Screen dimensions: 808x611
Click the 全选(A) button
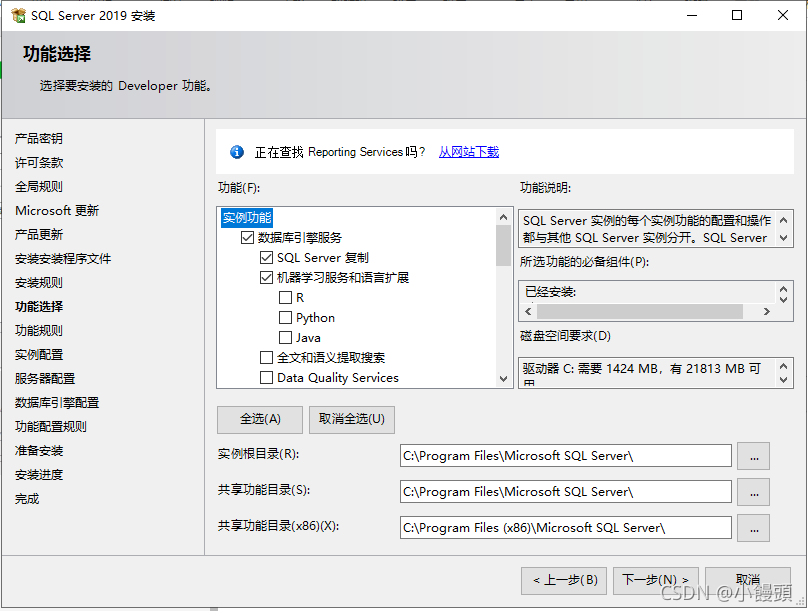tap(259, 419)
